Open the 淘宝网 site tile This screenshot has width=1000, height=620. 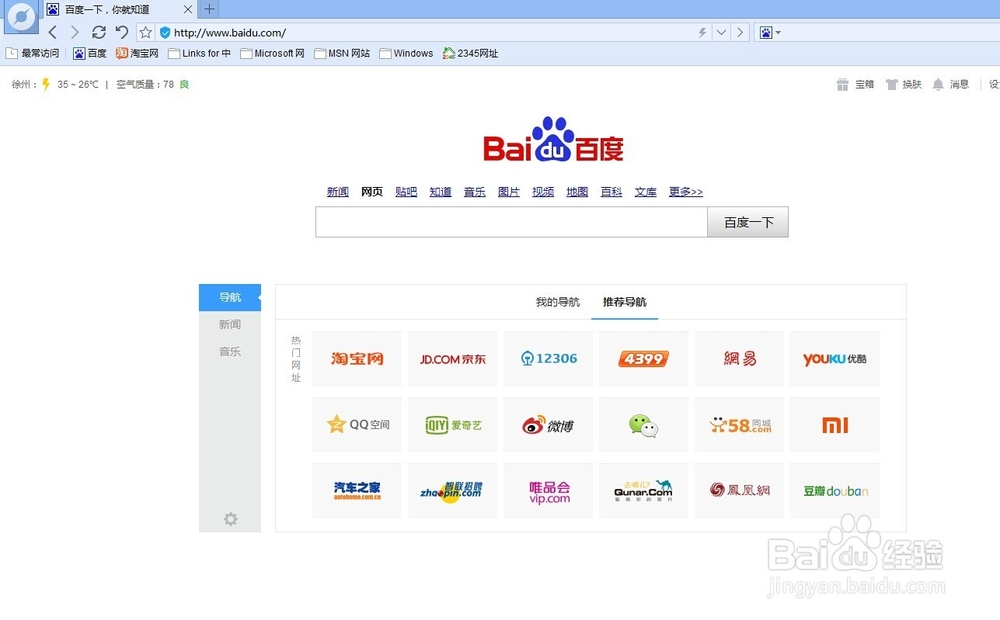coord(357,358)
